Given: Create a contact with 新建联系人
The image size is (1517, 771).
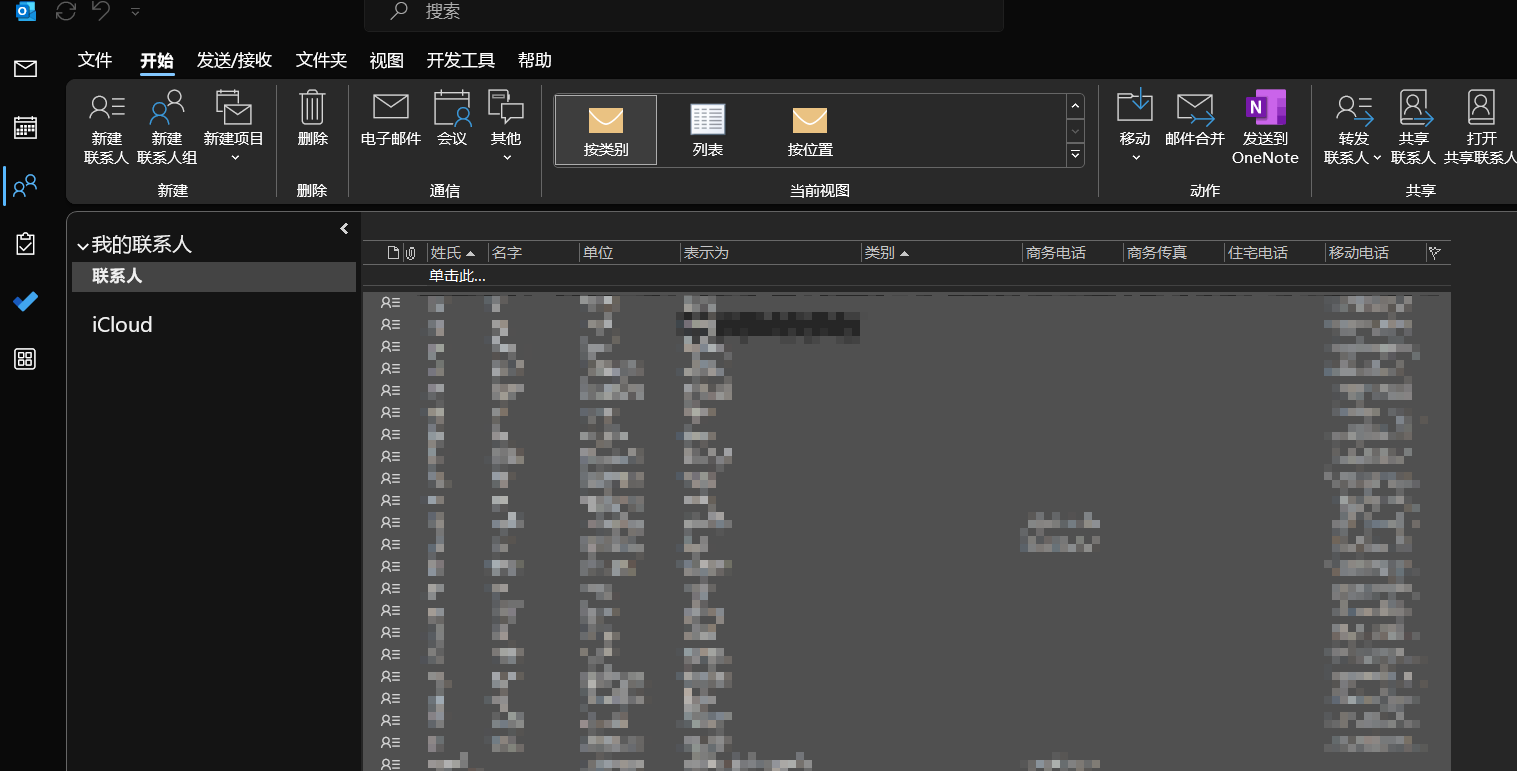Looking at the screenshot, I should 106,128.
